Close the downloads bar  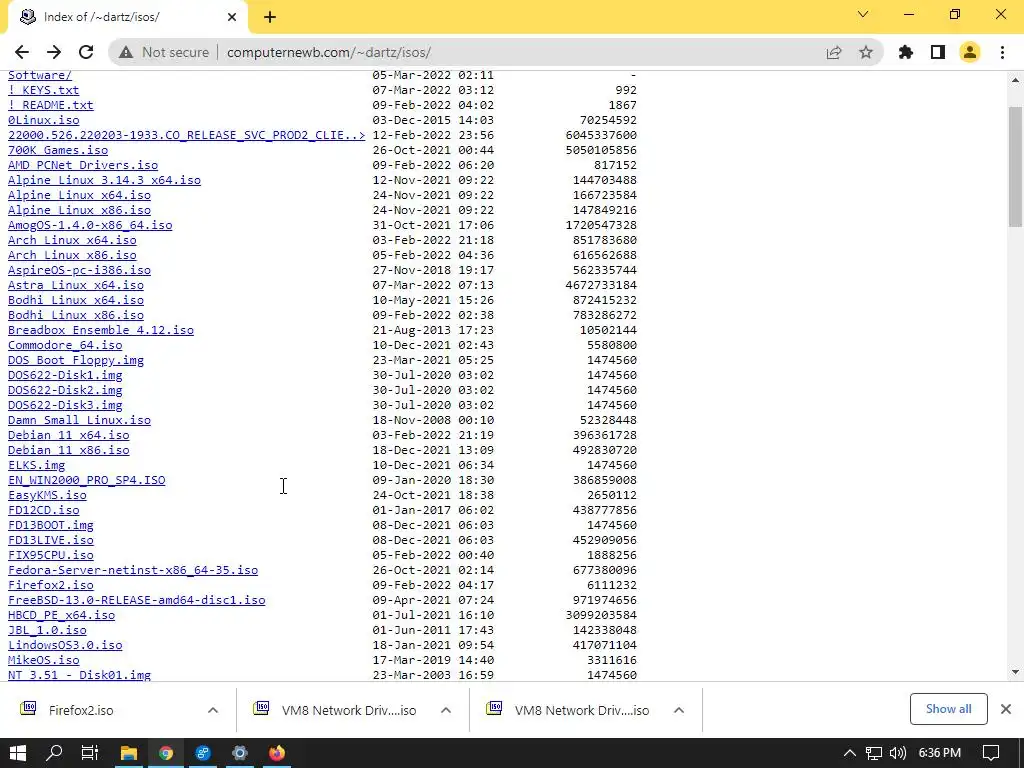coord(1006,709)
